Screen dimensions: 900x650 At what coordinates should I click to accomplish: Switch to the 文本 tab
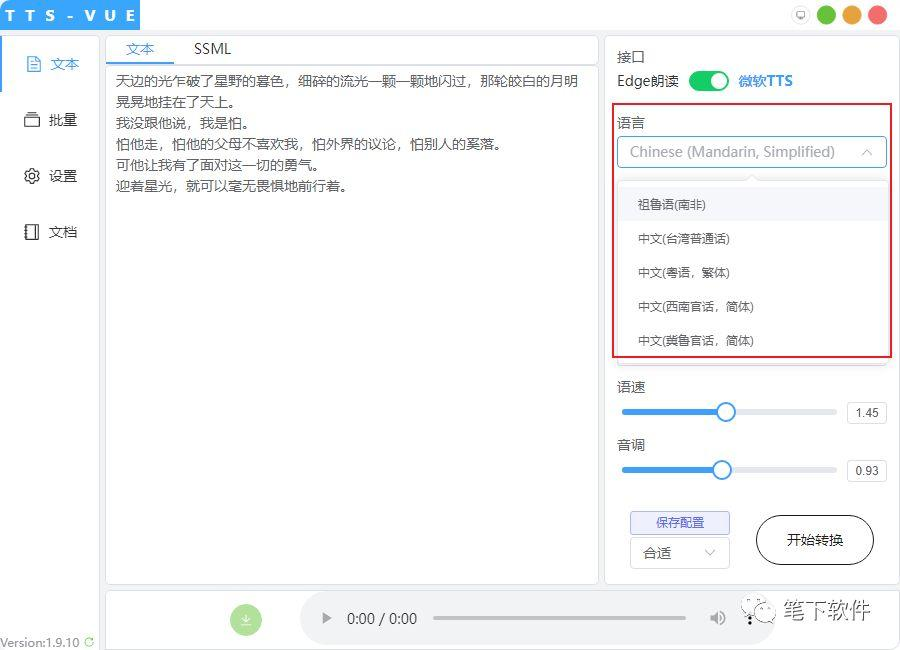pyautogui.click(x=139, y=49)
